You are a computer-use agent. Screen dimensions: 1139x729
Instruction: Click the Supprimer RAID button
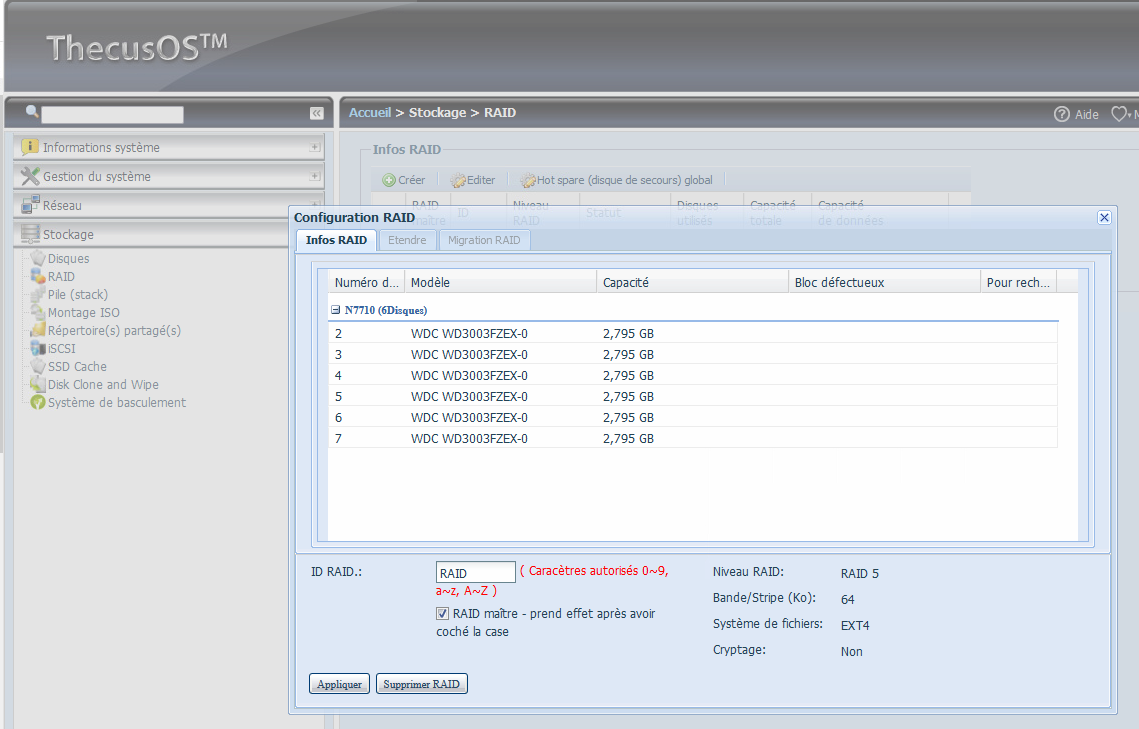pos(421,684)
